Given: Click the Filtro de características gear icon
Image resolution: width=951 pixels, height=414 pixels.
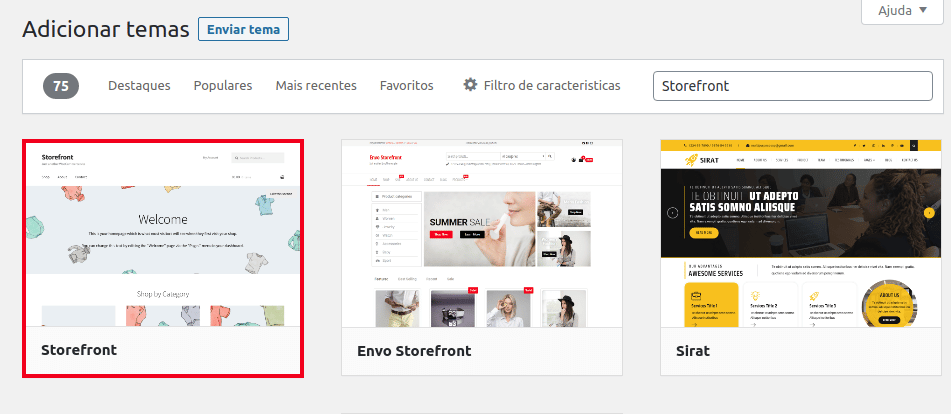Looking at the screenshot, I should click(470, 85).
